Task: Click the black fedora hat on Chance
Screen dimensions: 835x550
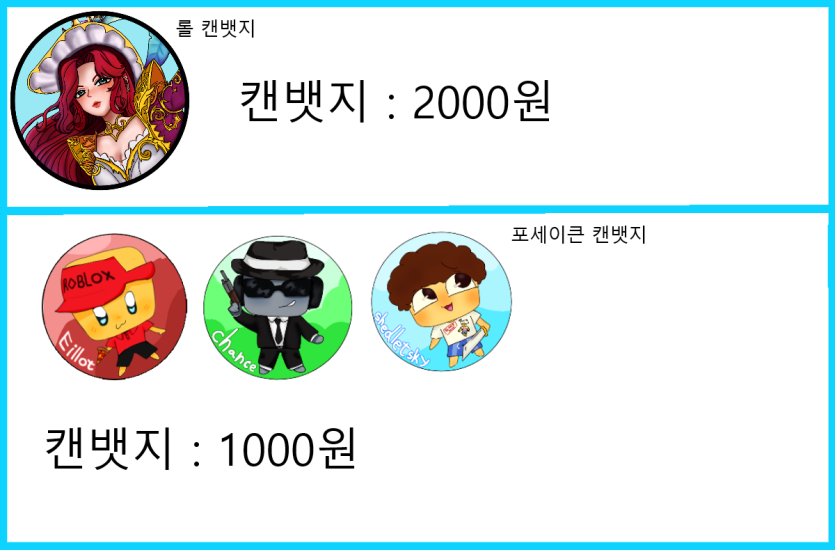Action: point(278,259)
